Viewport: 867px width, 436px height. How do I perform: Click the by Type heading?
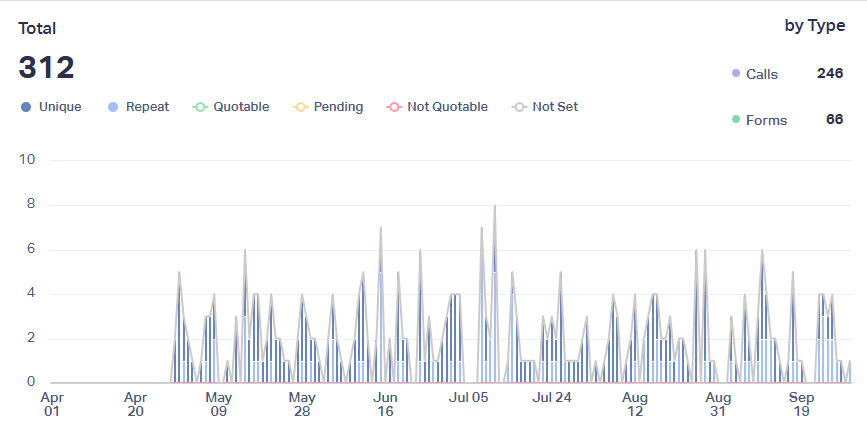pyautogui.click(x=814, y=26)
